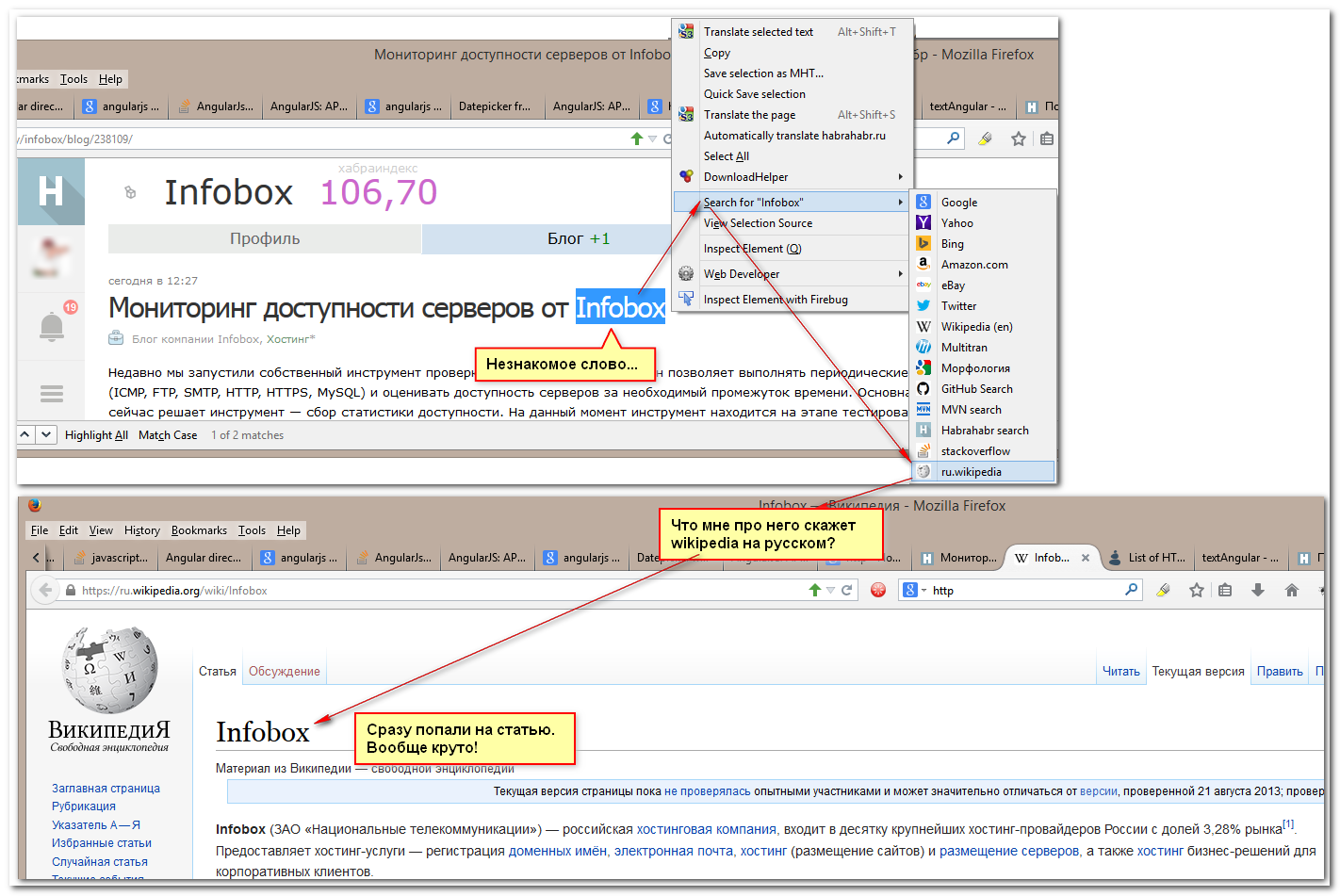
Task: Click back button in lower Firefox window
Action: (x=45, y=590)
